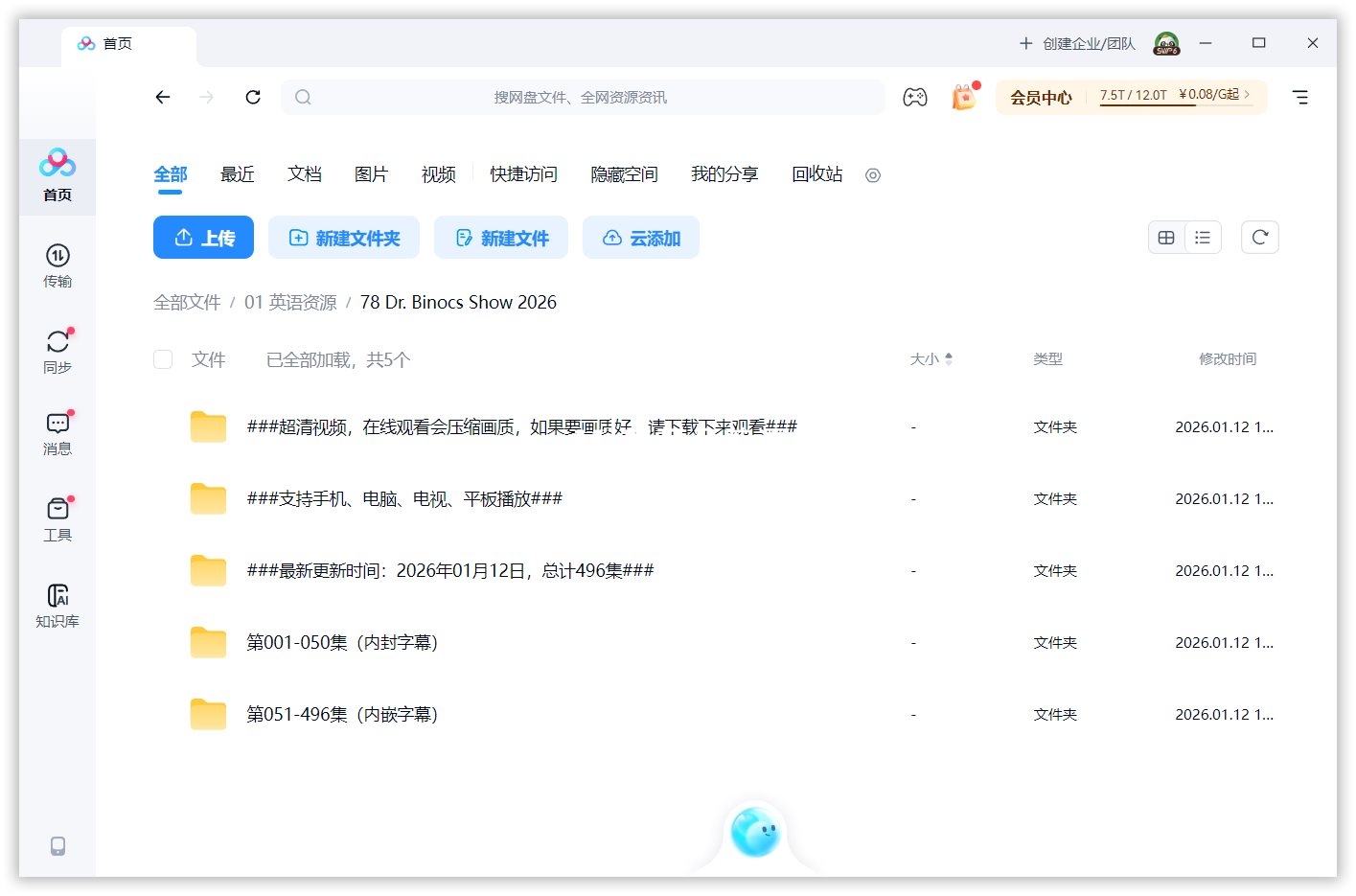The width and height of the screenshot is (1356, 896).
Task: Open the 传输 transfer panel
Action: (57, 266)
